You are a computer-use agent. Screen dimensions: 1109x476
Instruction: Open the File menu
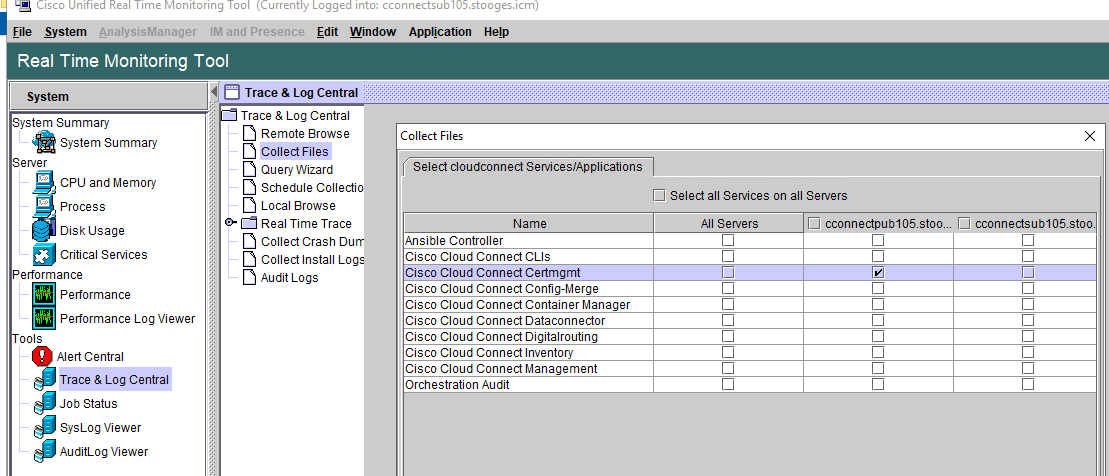click(x=22, y=32)
